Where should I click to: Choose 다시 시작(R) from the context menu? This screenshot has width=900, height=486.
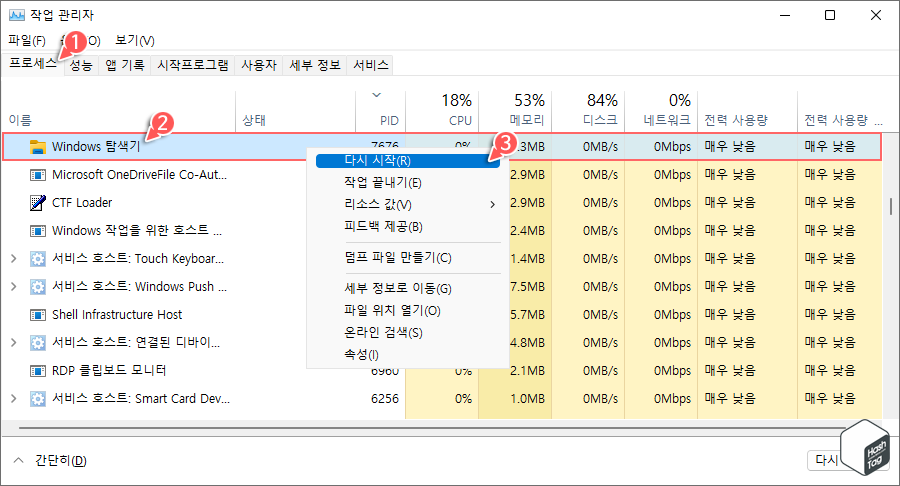tap(408, 161)
